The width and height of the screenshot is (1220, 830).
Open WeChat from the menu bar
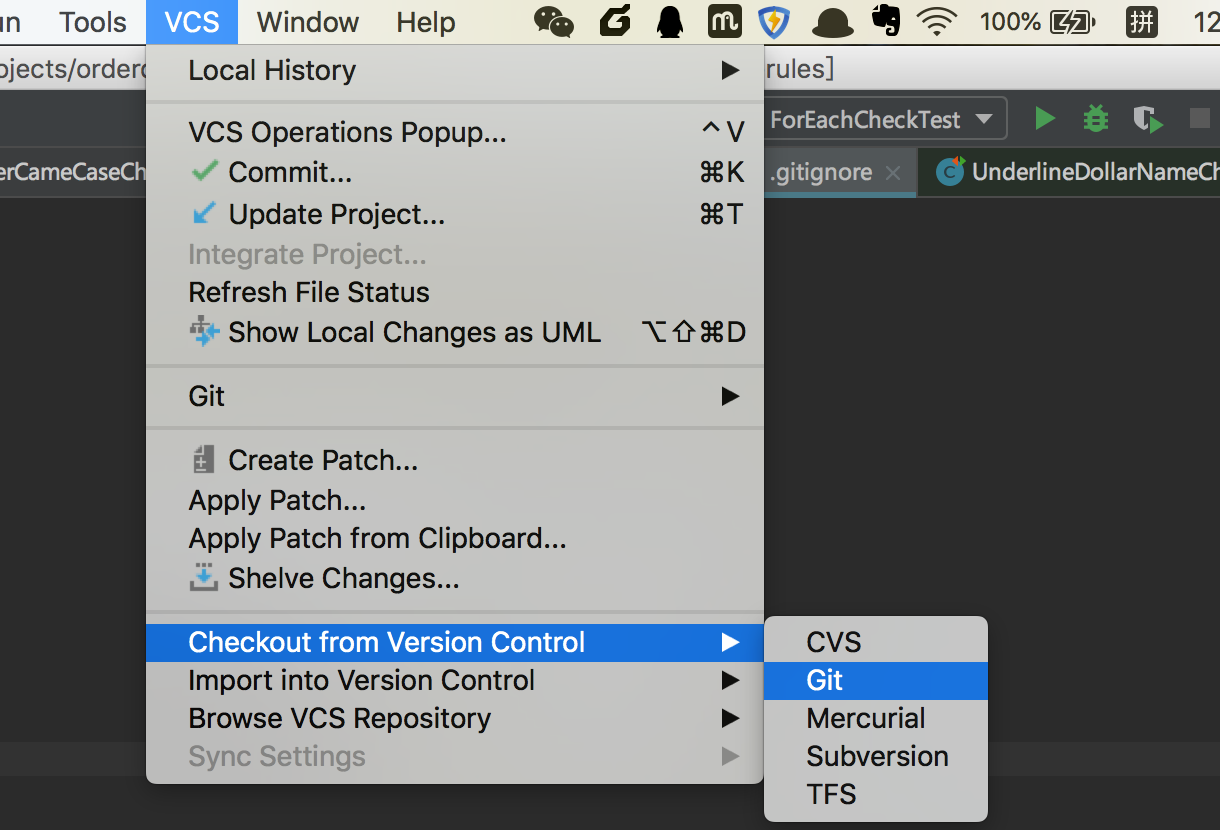(x=554, y=21)
